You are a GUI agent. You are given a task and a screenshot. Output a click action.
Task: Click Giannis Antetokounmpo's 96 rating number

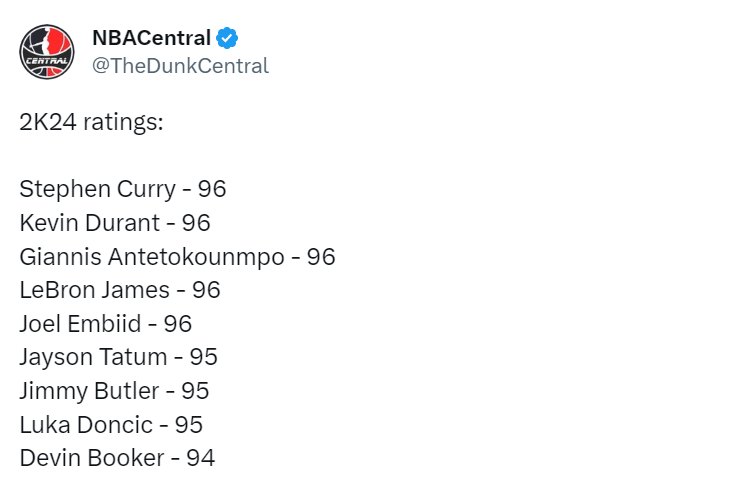tap(321, 257)
